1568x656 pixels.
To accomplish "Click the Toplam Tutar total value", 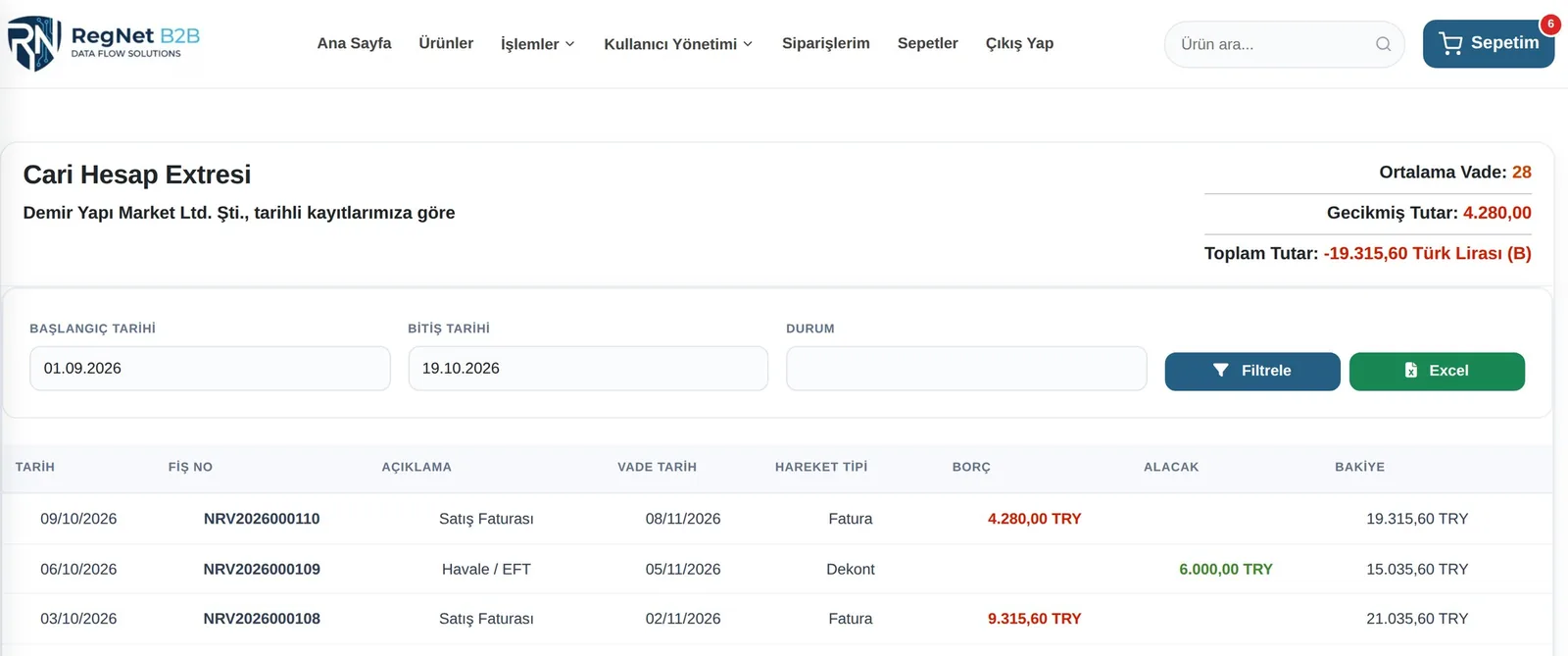I will pyautogui.click(x=1427, y=253).
